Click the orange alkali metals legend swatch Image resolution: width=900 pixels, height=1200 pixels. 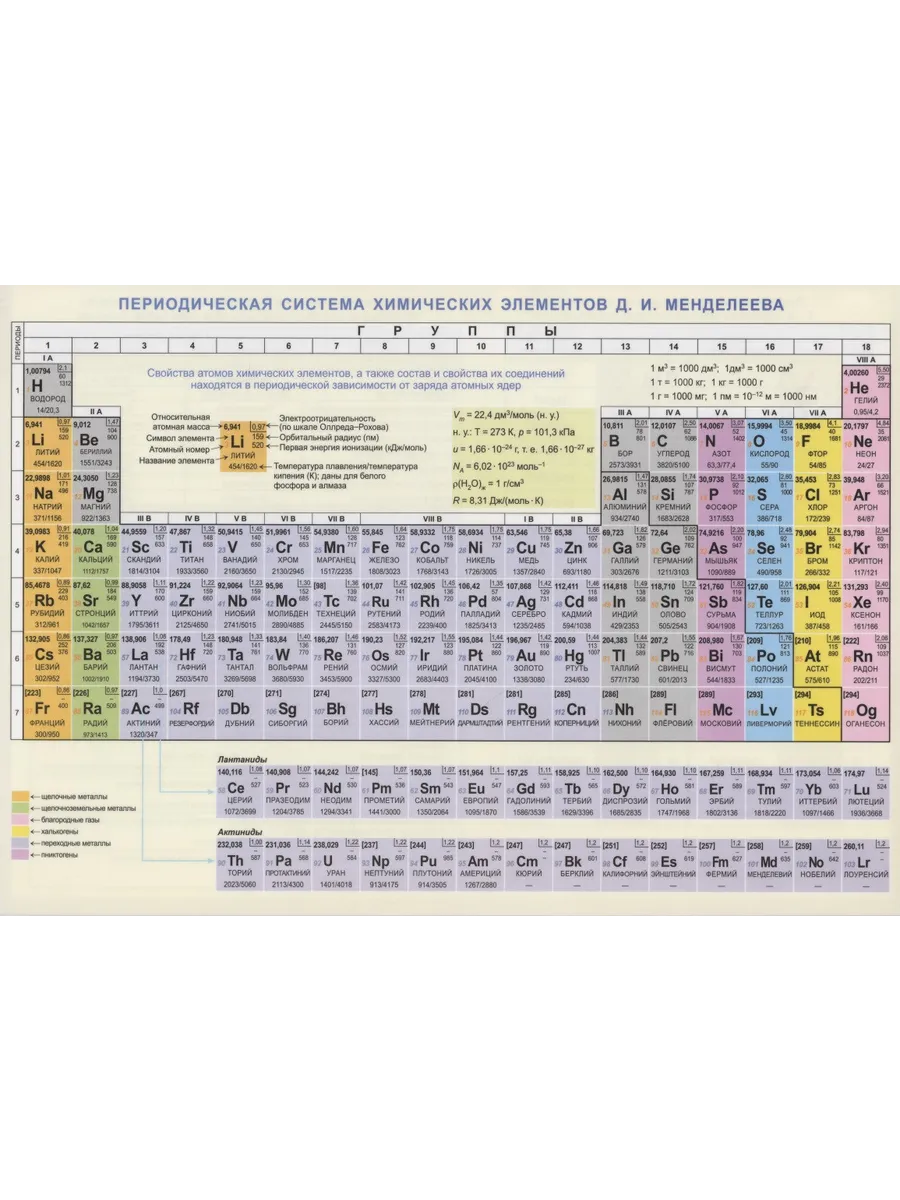pyautogui.click(x=21, y=795)
